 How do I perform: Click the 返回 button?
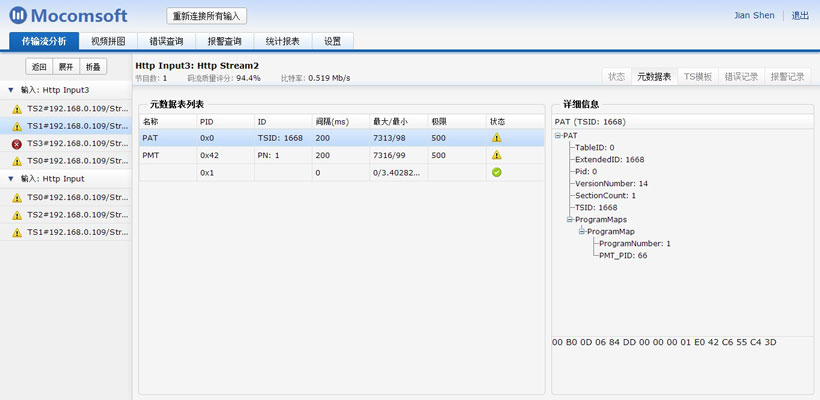tap(39, 66)
